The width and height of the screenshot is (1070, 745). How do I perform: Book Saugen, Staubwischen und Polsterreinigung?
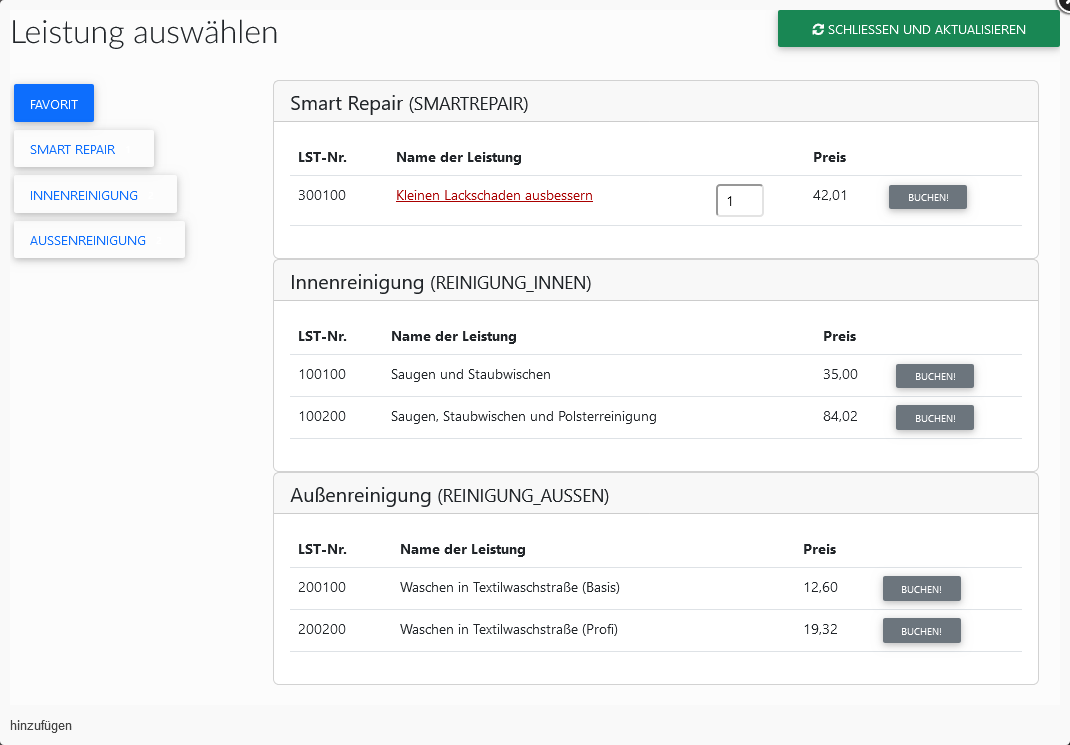coord(934,417)
